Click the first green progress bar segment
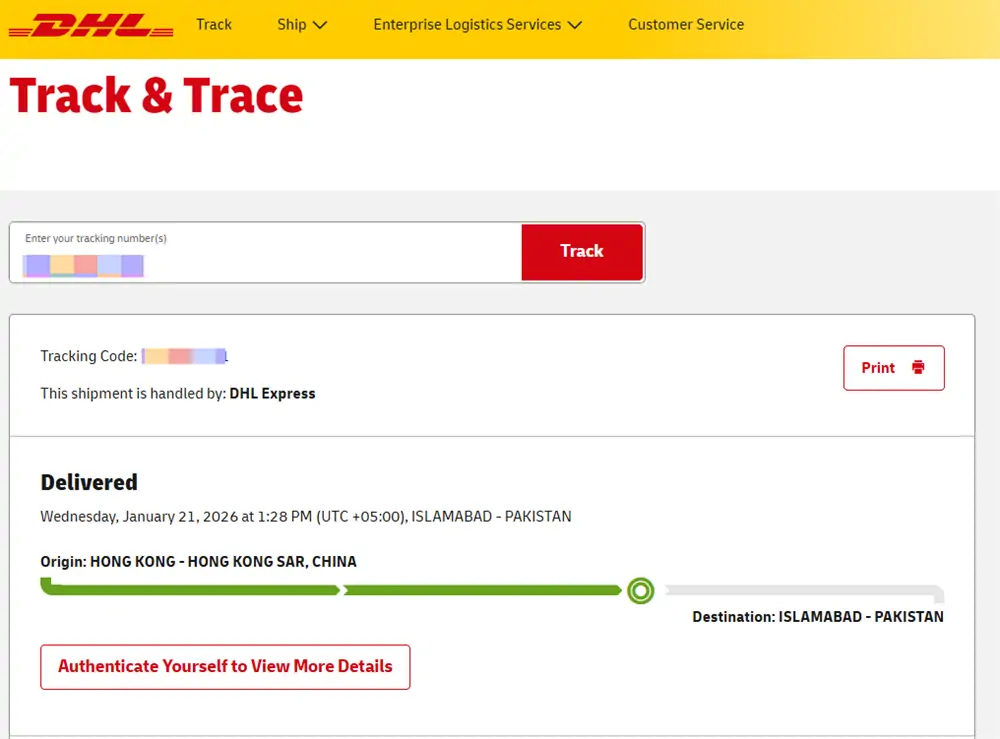This screenshot has width=1000, height=739. point(190,590)
